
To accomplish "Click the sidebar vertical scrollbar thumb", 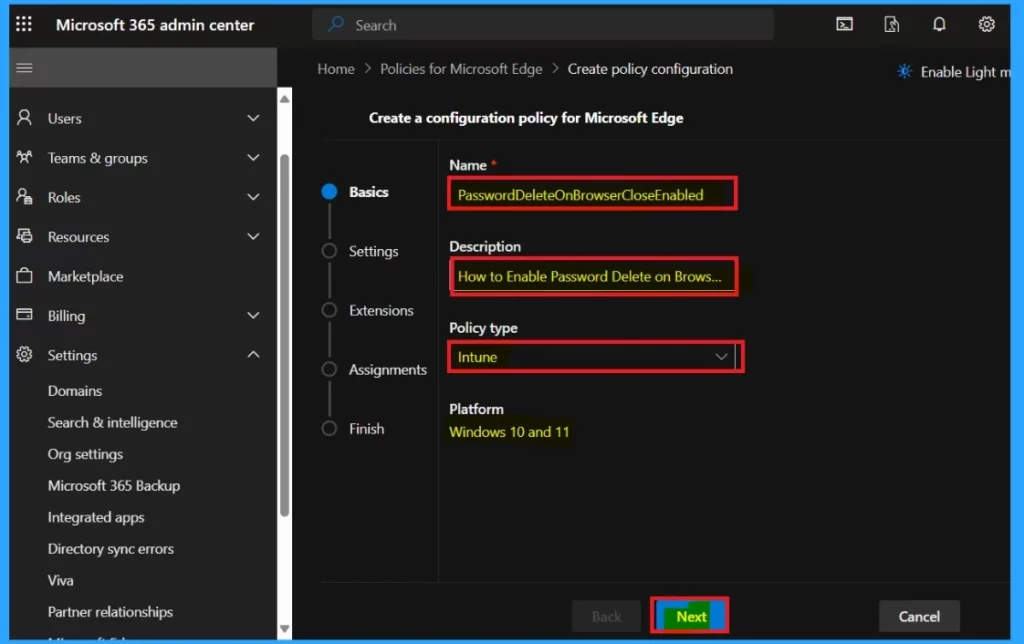I will pos(285,335).
